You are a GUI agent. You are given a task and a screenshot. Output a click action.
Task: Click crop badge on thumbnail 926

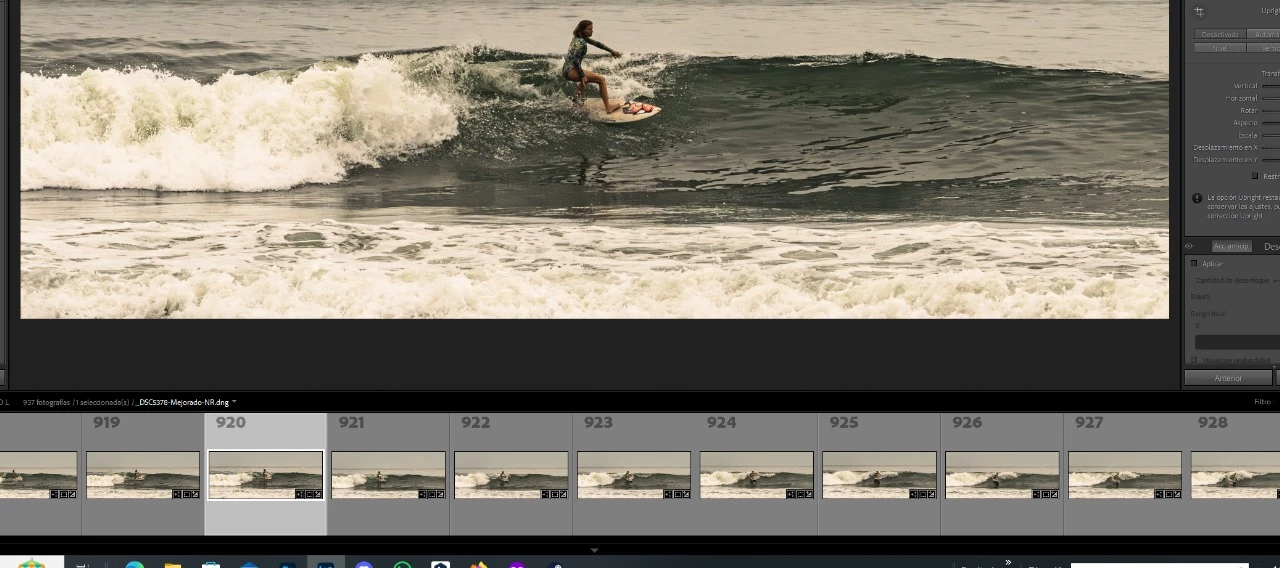pos(1047,494)
